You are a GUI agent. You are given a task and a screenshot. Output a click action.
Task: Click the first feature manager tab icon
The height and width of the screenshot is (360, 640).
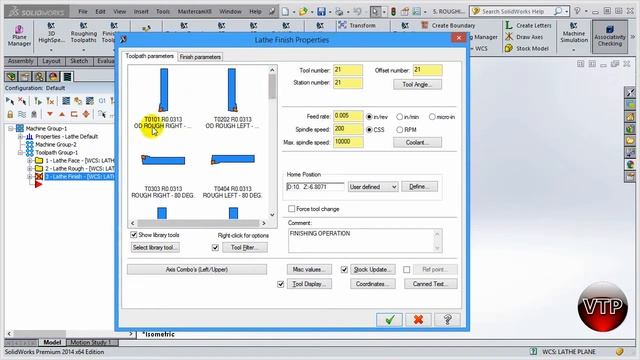tap(11, 76)
